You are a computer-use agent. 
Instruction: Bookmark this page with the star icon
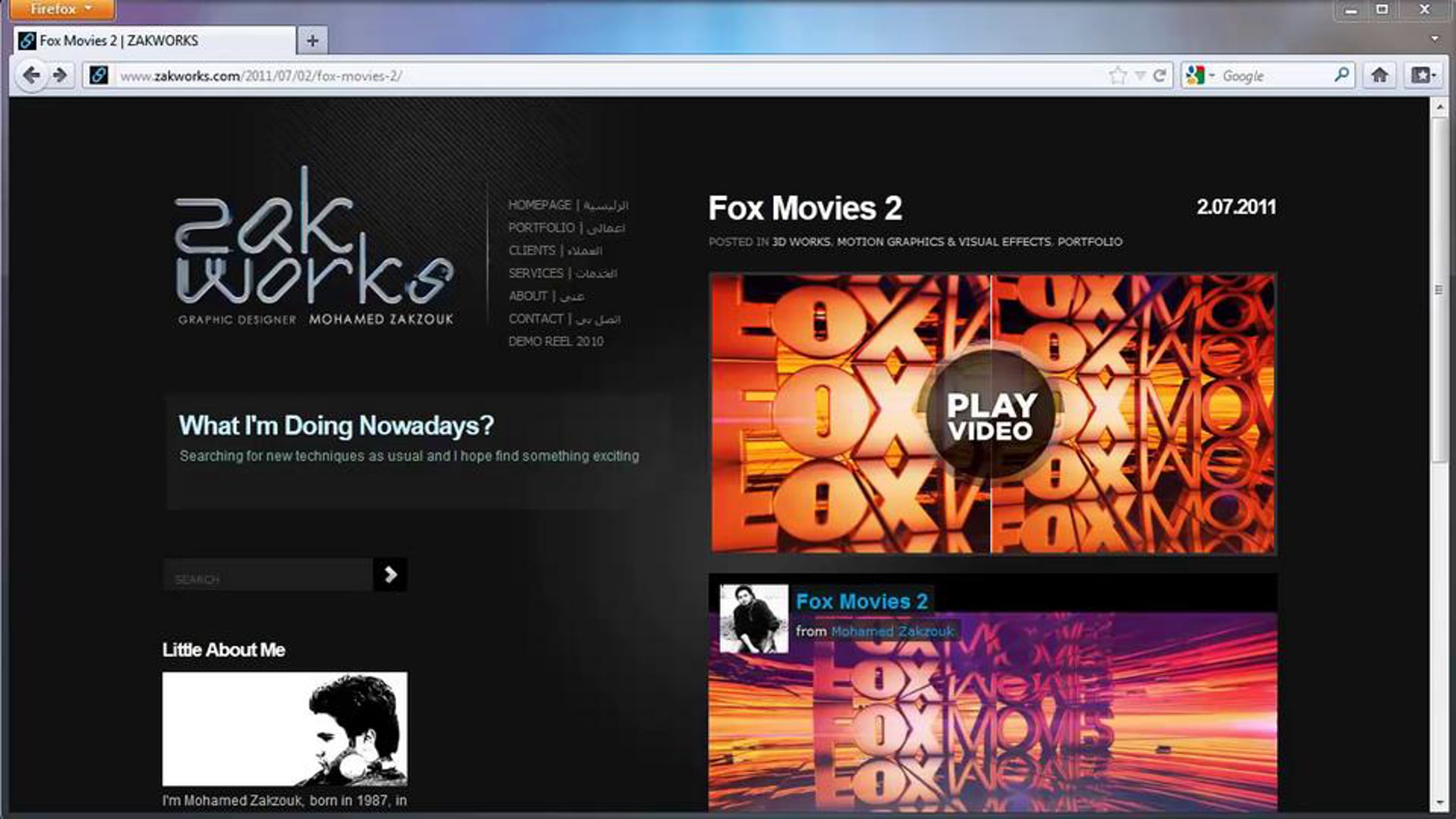click(1117, 75)
